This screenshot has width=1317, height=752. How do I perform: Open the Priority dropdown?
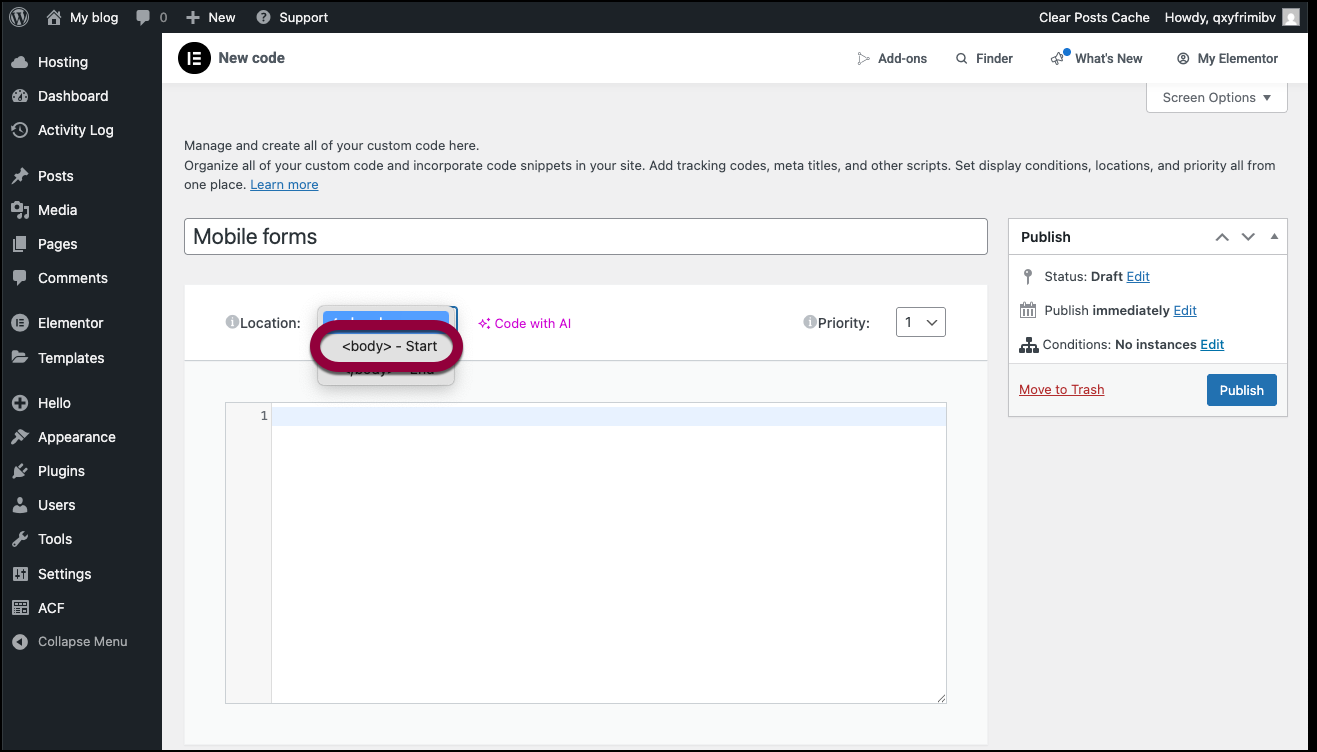(x=920, y=322)
